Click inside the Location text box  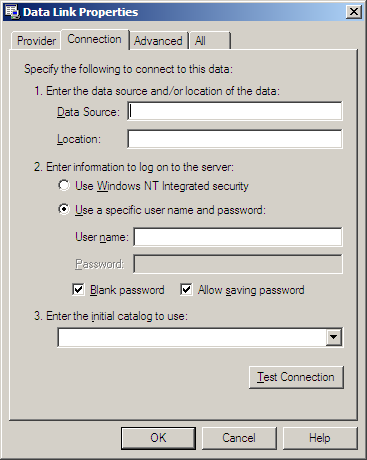click(x=235, y=139)
